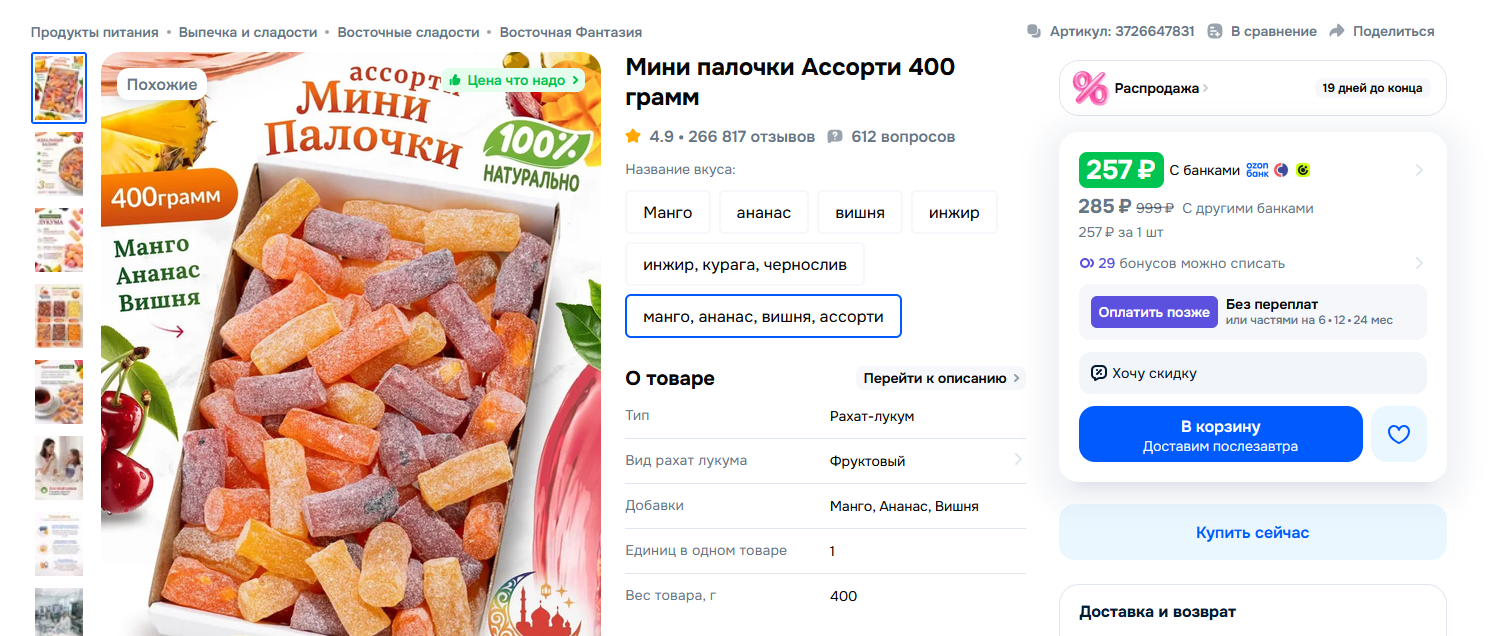Click 'Оплатить позже' purple button
Screen dimensions: 1511x636
click(1154, 312)
